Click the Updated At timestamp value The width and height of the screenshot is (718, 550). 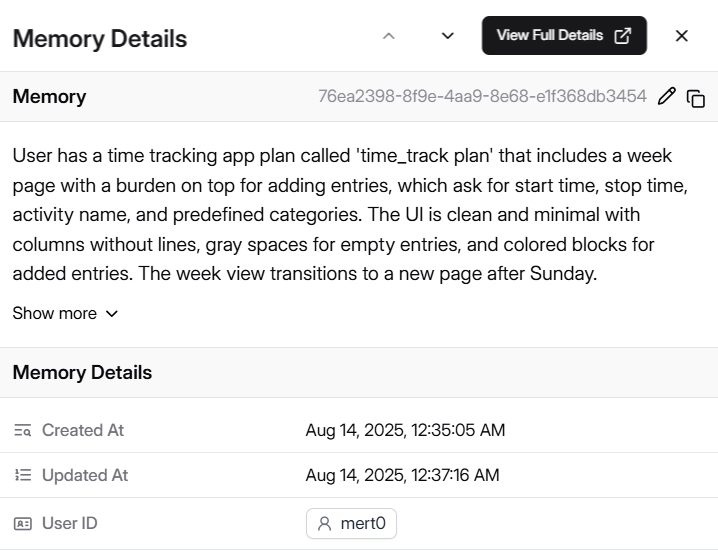(403, 475)
